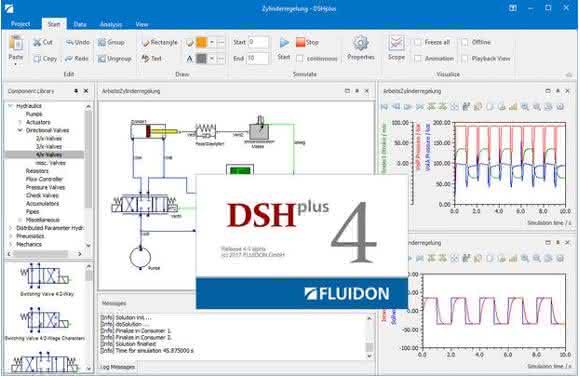The height and width of the screenshot is (377, 580).
Task: Select the Text draw tool
Action: pos(152,58)
